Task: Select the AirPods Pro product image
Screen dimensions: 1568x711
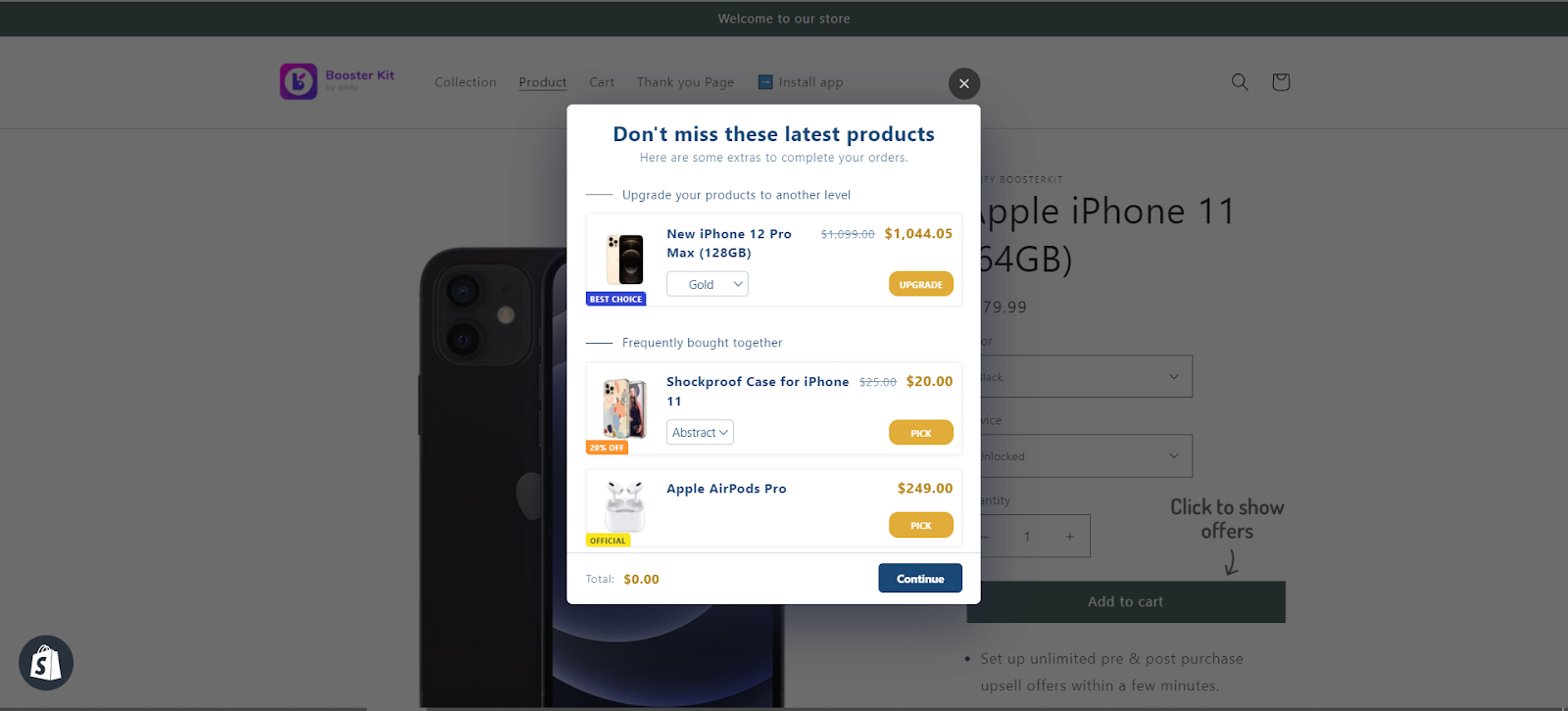Action: tap(625, 506)
